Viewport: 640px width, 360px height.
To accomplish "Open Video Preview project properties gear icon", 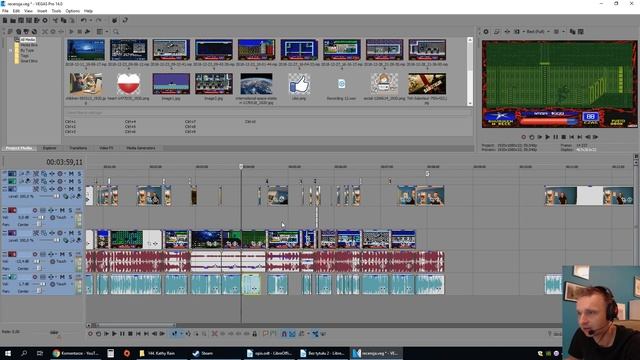I will pos(486,31).
